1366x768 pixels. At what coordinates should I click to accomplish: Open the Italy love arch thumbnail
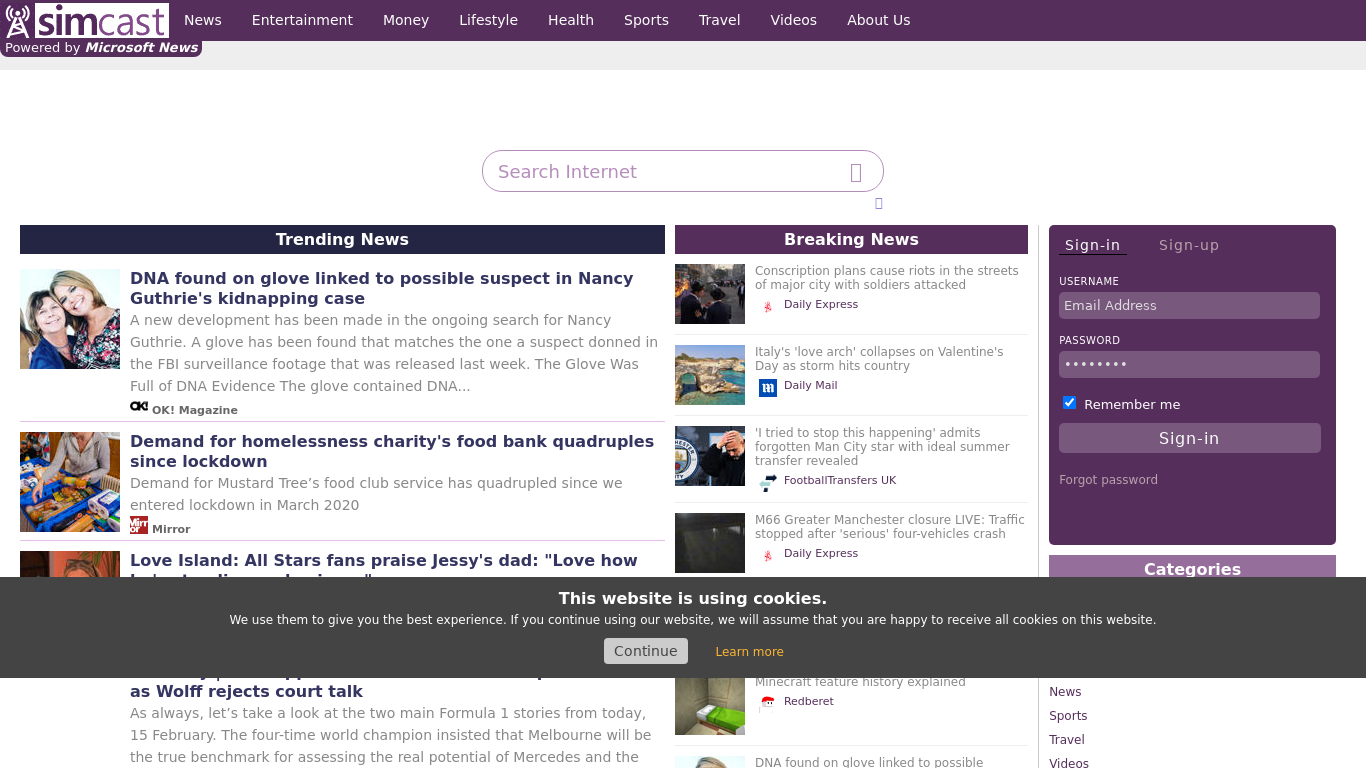point(710,375)
